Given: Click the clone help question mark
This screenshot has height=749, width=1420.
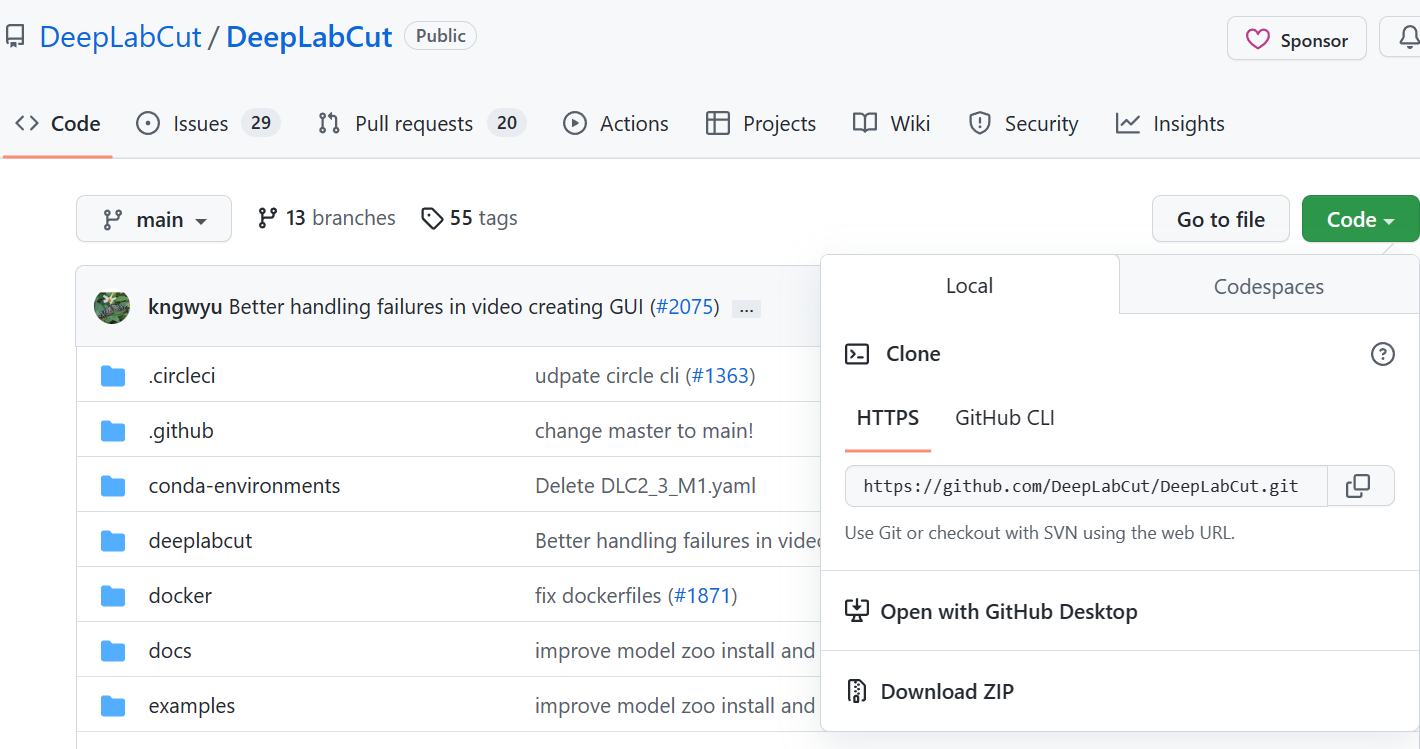Looking at the screenshot, I should pyautogui.click(x=1383, y=353).
